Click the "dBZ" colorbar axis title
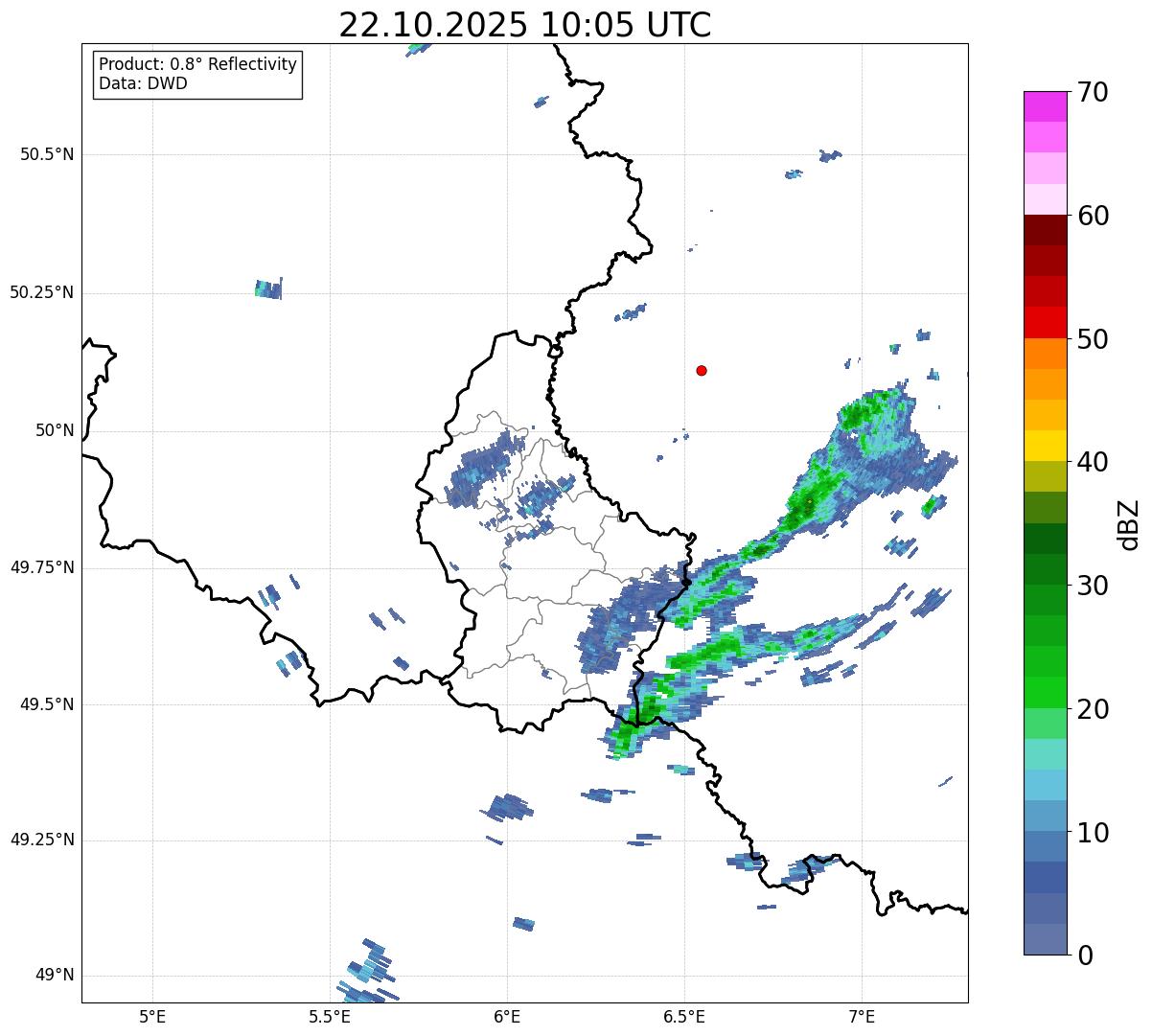The width and height of the screenshot is (1152, 1036). click(1129, 523)
